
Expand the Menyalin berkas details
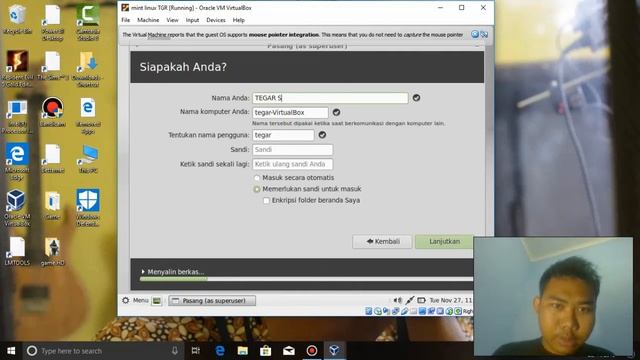(143, 272)
